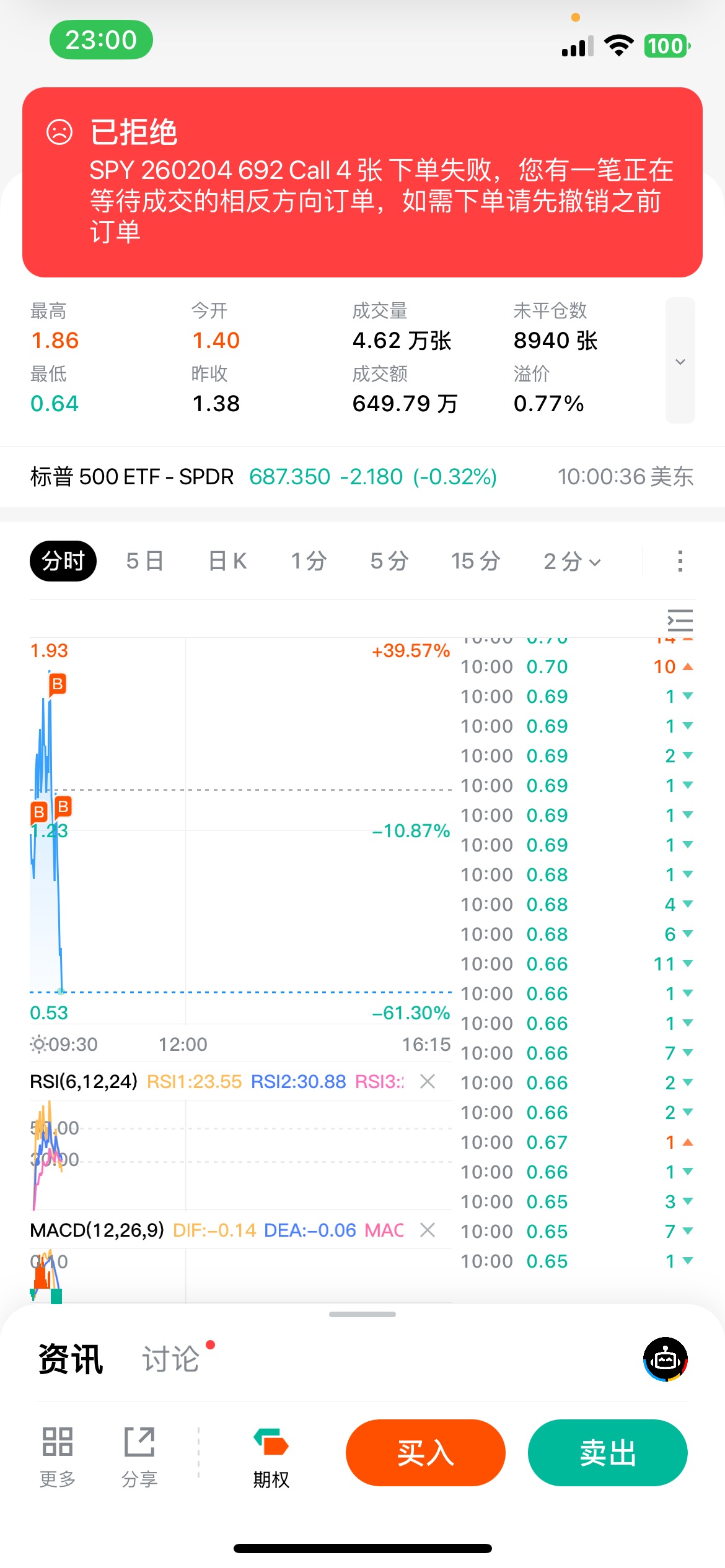Switch to the 日K chart tab
Viewport: 725px width, 1568px height.
[x=227, y=561]
